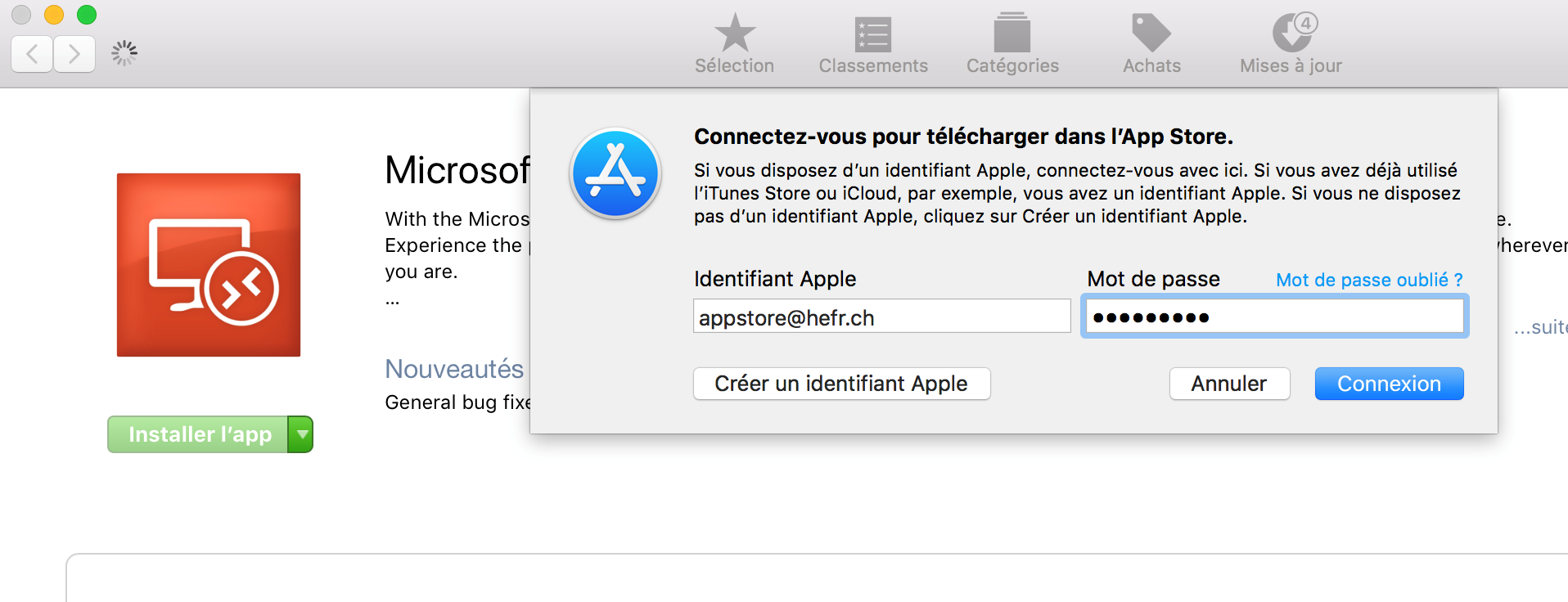
Task: Click the yellow minimize window button
Action: (x=54, y=15)
